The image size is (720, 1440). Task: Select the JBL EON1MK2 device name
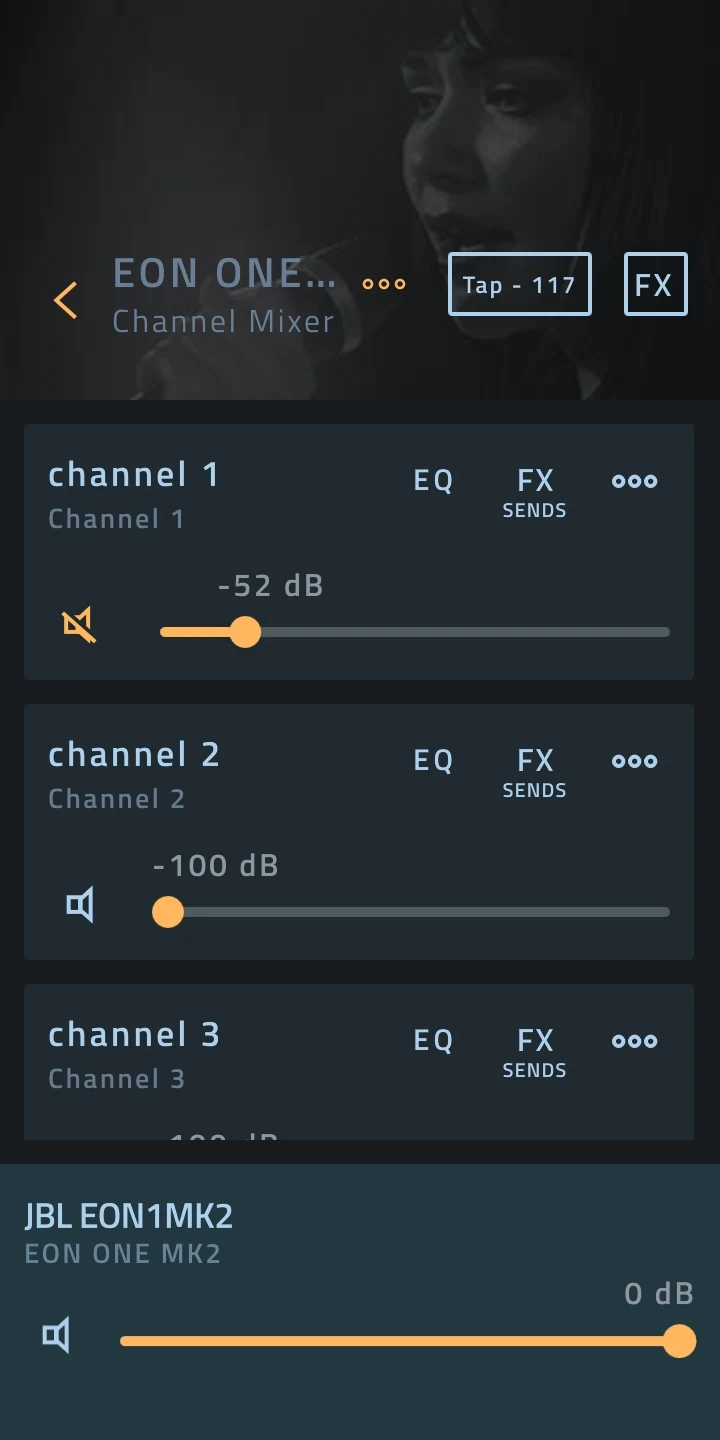tap(128, 1216)
